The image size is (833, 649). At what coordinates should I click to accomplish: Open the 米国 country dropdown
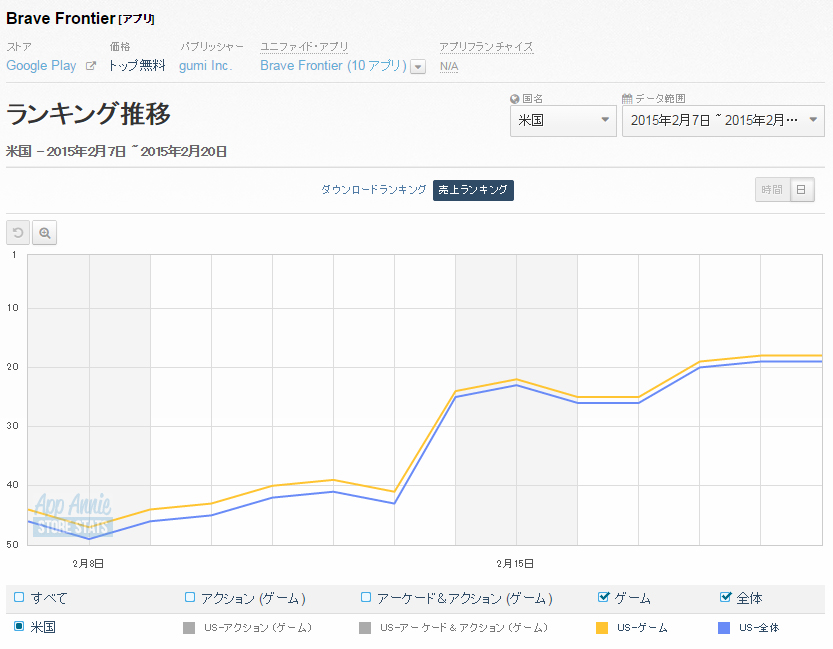(563, 120)
